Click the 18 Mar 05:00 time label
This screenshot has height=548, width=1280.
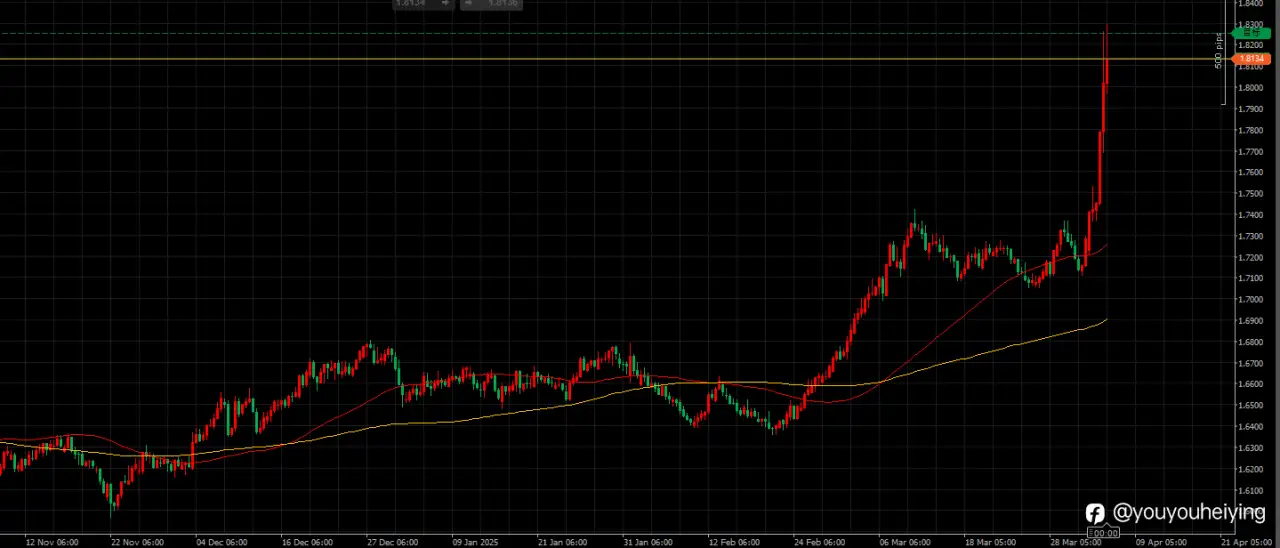[x=991, y=542]
